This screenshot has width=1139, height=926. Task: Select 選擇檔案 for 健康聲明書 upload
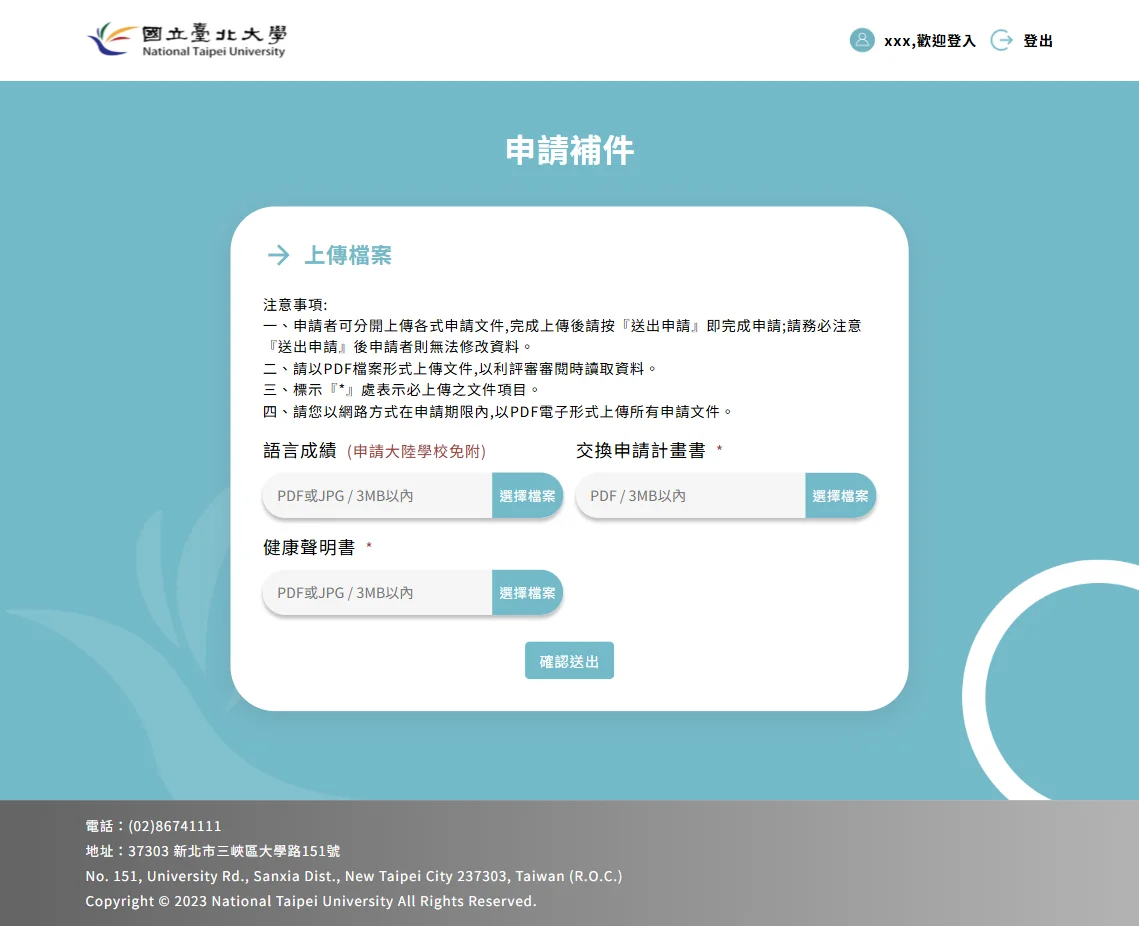(x=527, y=592)
